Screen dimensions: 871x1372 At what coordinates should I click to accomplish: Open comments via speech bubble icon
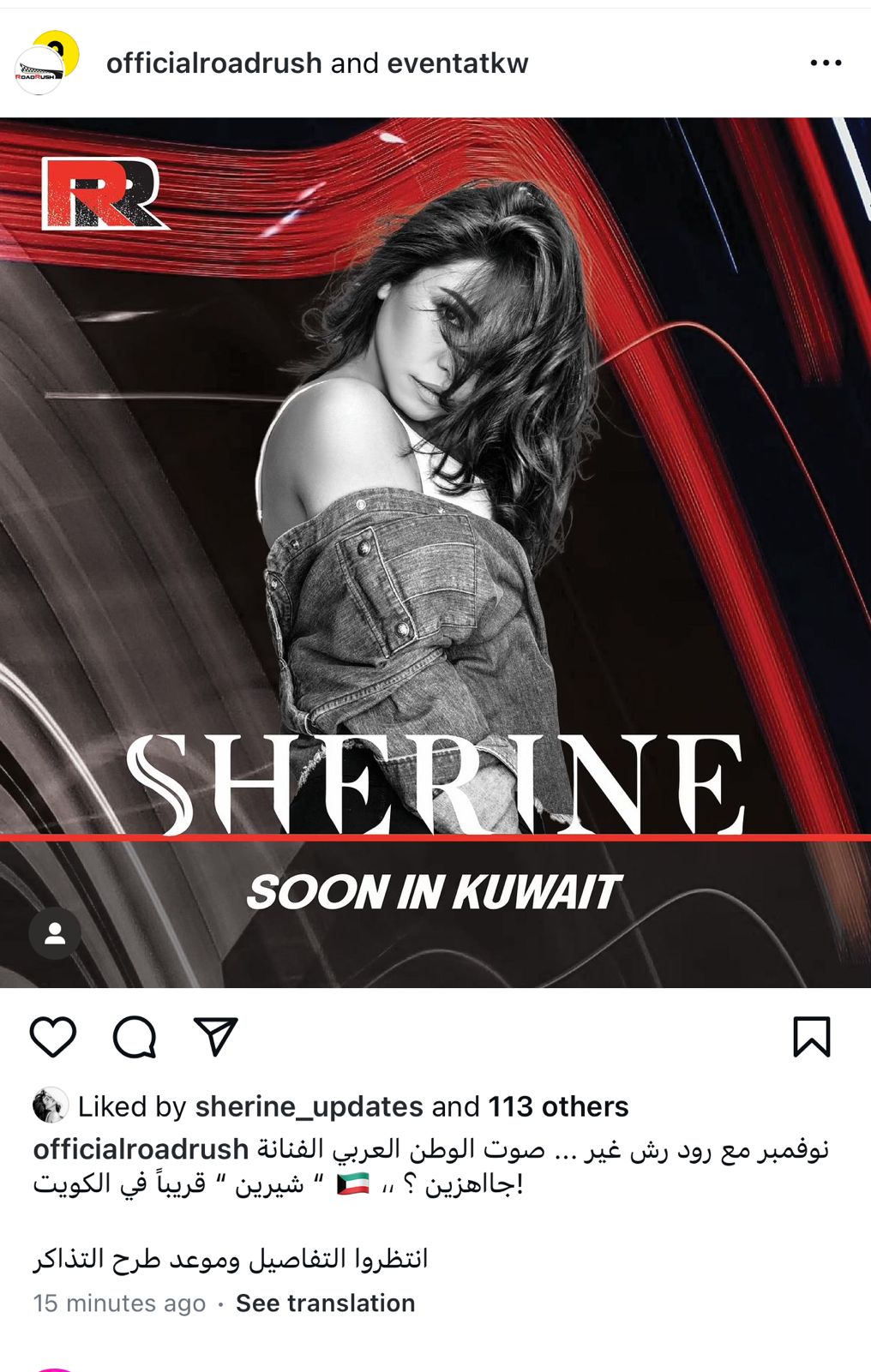click(135, 1037)
